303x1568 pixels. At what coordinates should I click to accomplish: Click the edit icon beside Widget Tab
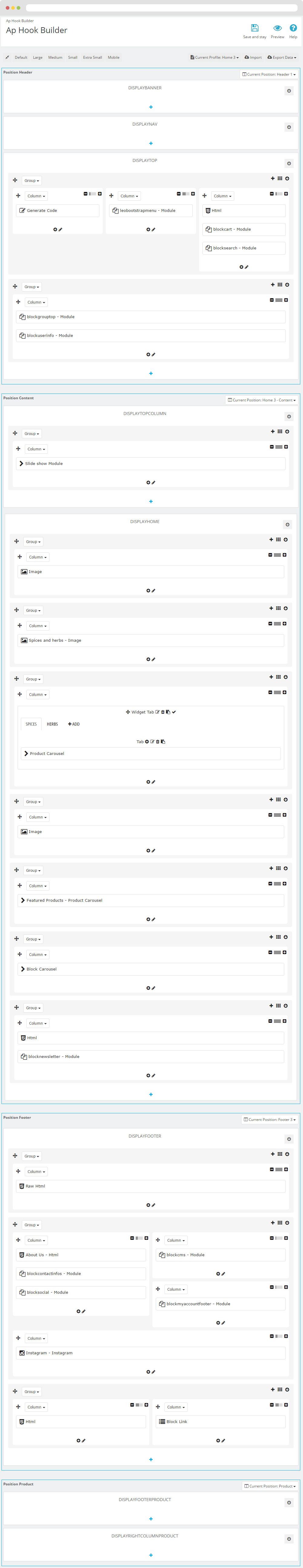click(x=157, y=712)
